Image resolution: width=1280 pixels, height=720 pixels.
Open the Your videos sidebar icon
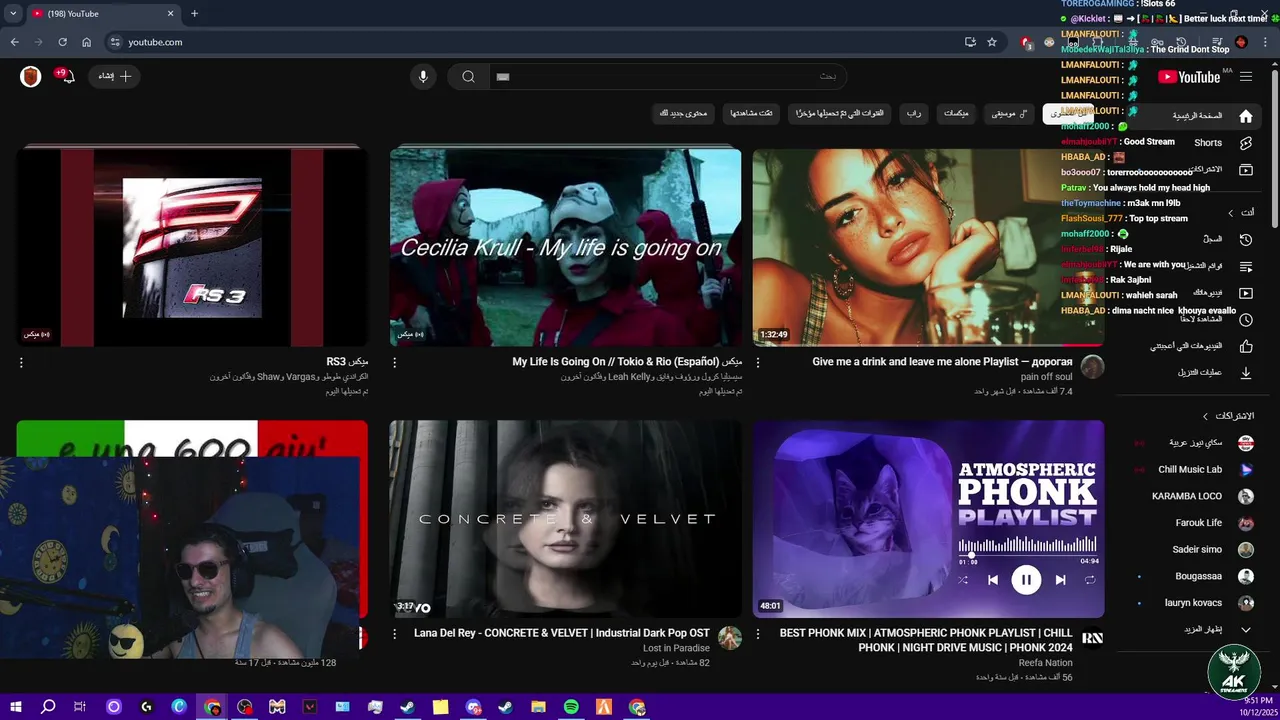point(1245,293)
